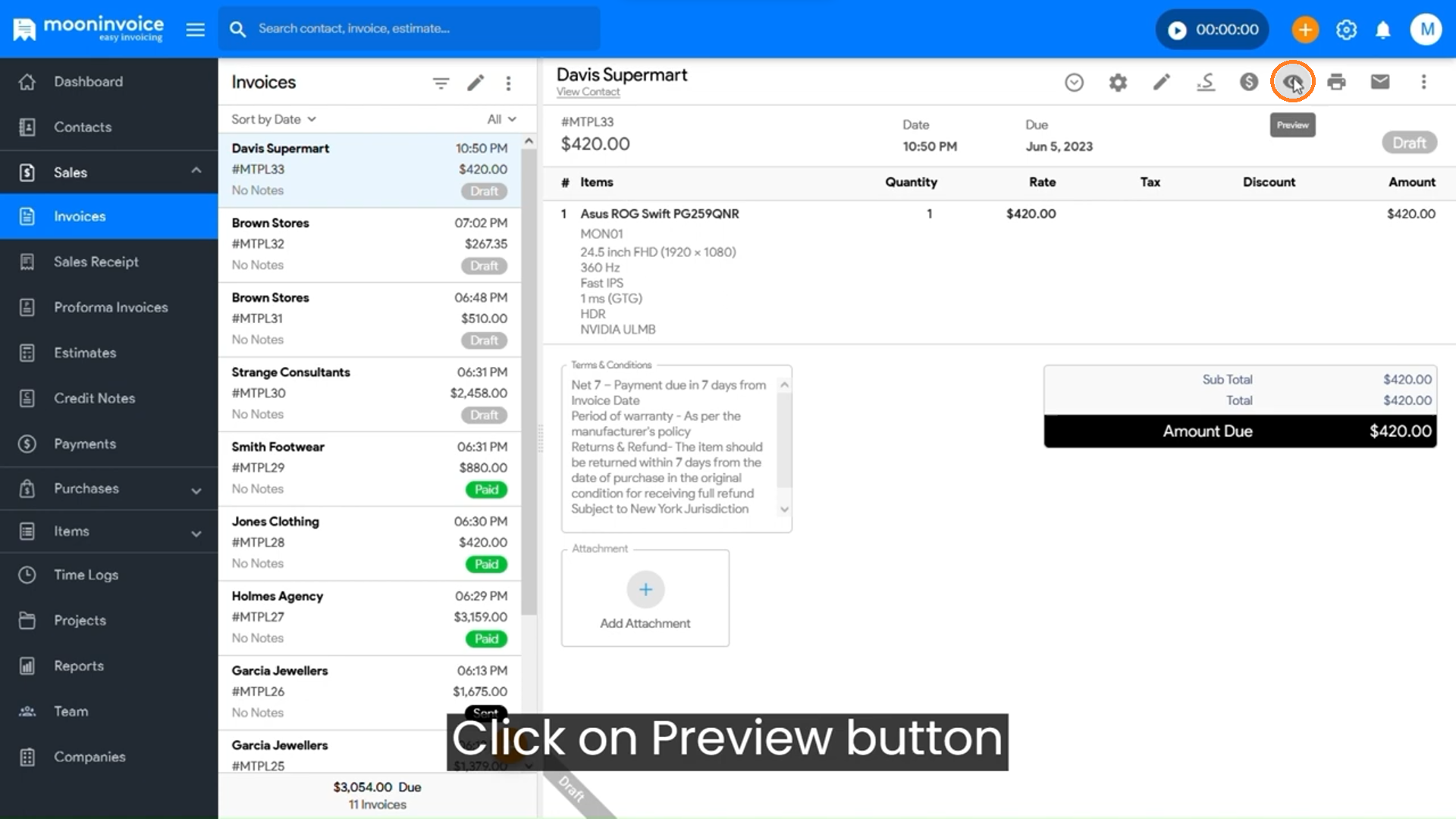Click the settings gear in the top bar
Viewport: 1456px width, 819px height.
tap(1346, 30)
